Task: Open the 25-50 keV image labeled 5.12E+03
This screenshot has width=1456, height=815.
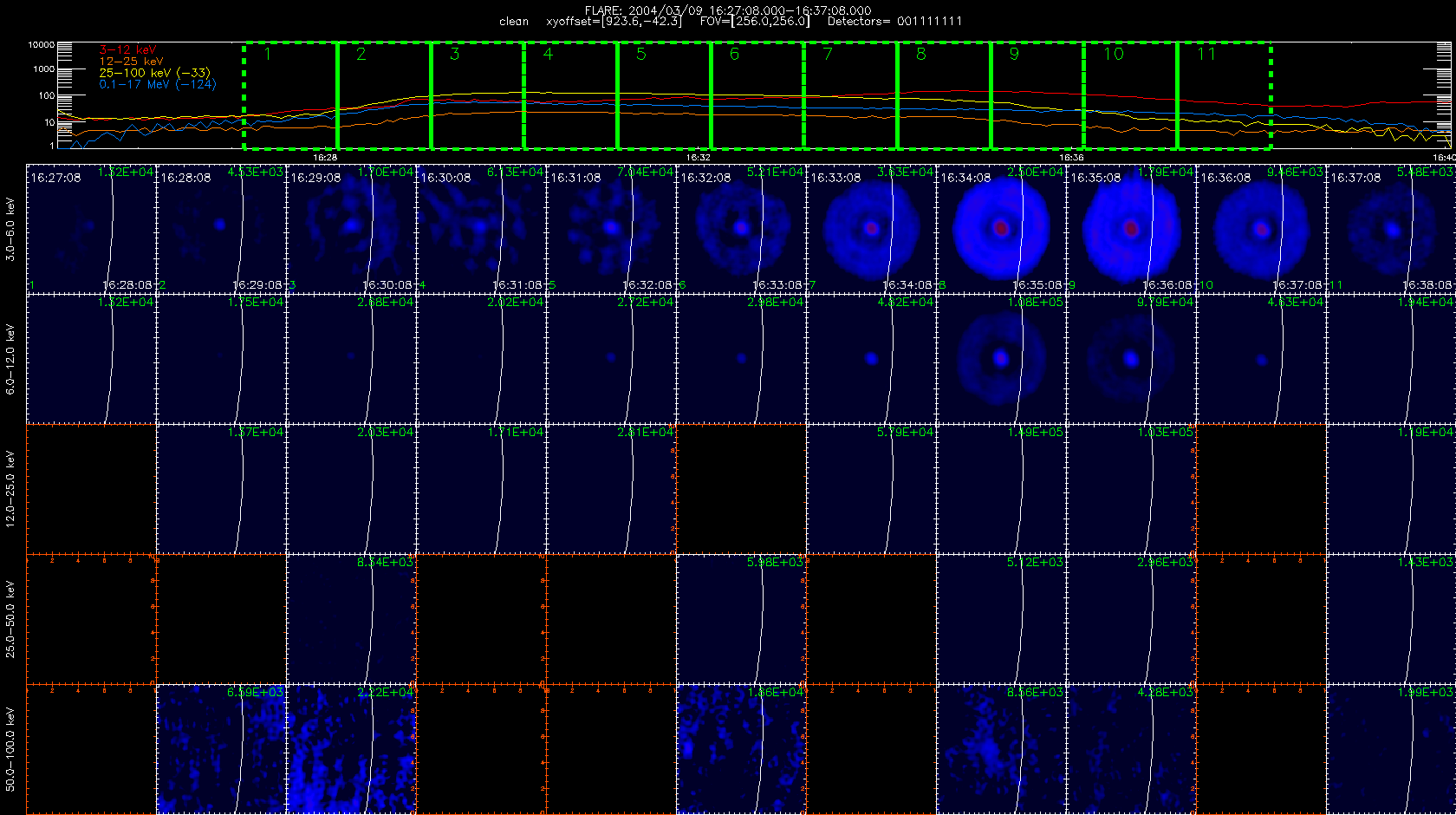Action: point(1002,619)
